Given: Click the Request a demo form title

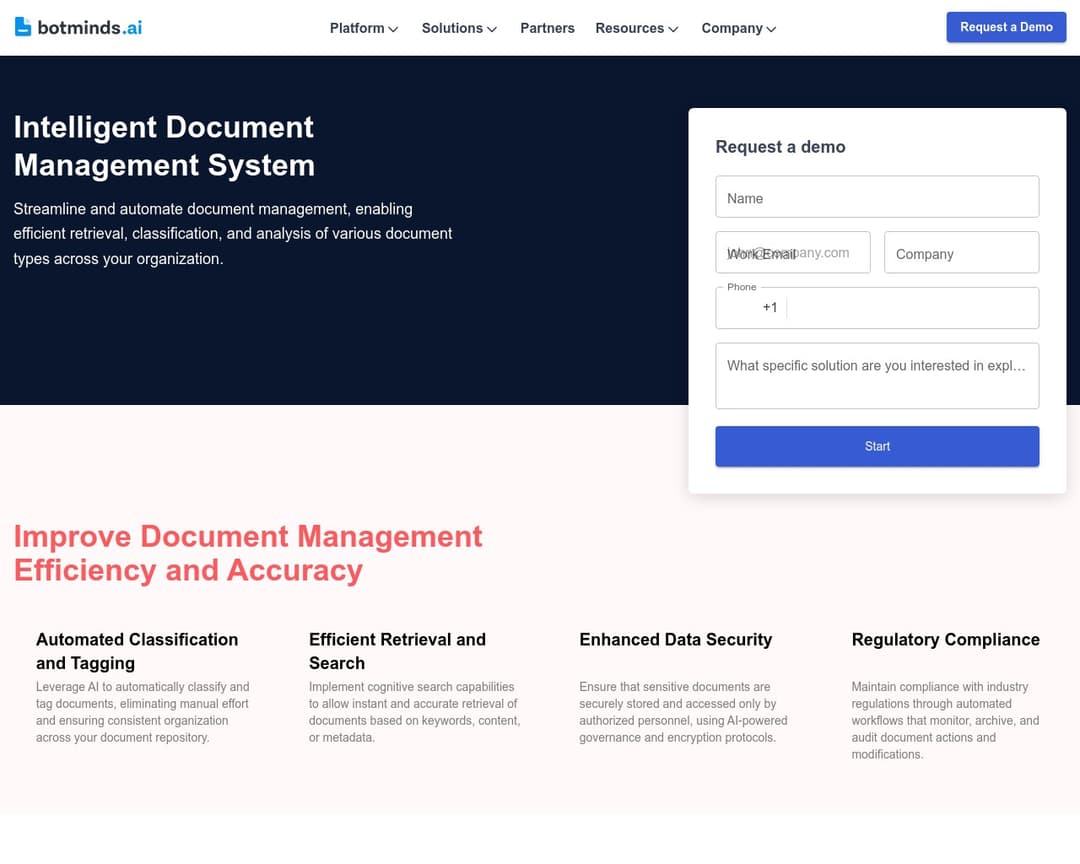Looking at the screenshot, I should (x=780, y=147).
